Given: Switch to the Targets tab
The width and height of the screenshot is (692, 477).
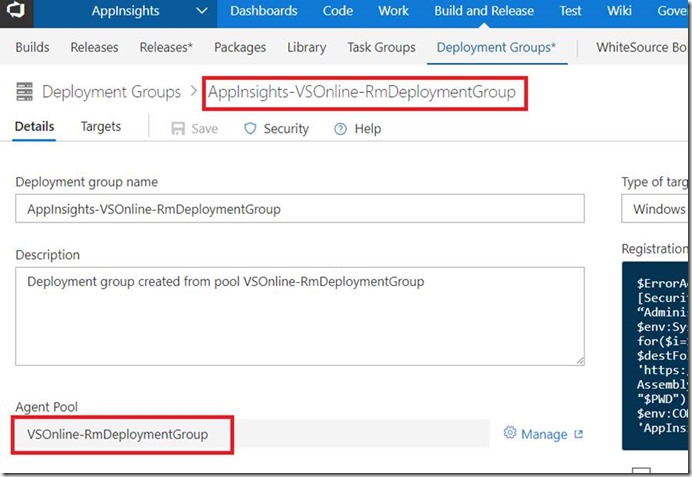Looking at the screenshot, I should (x=101, y=127).
